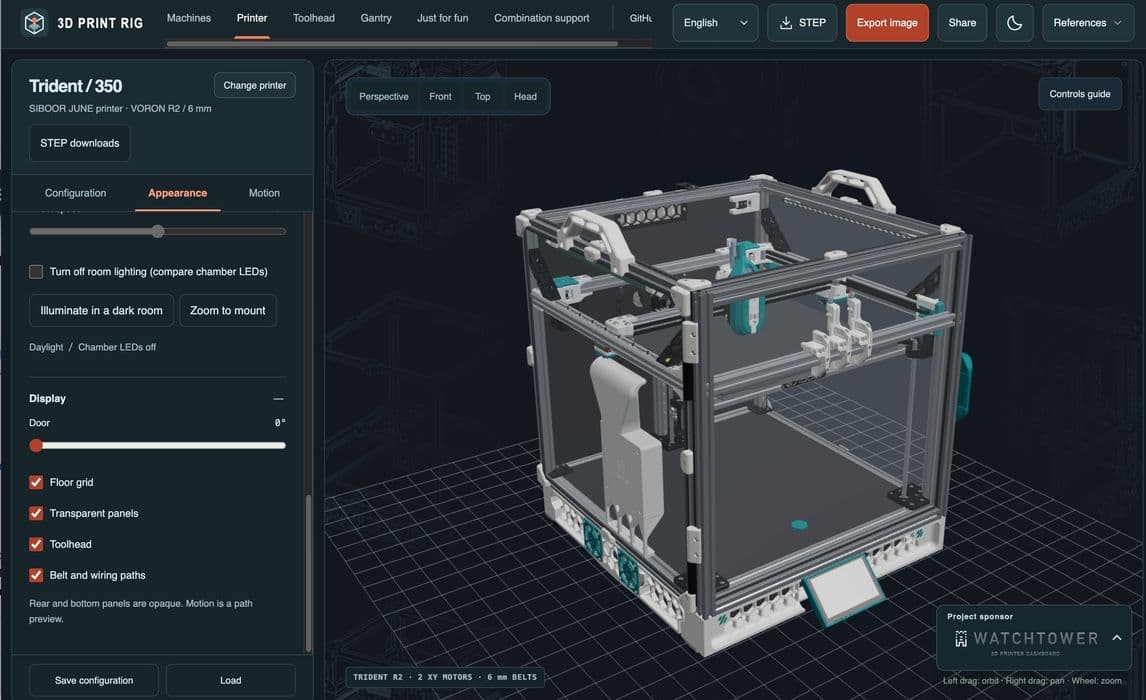Click the STEP download button in header
1146x700 pixels.
pyautogui.click(x=802, y=23)
